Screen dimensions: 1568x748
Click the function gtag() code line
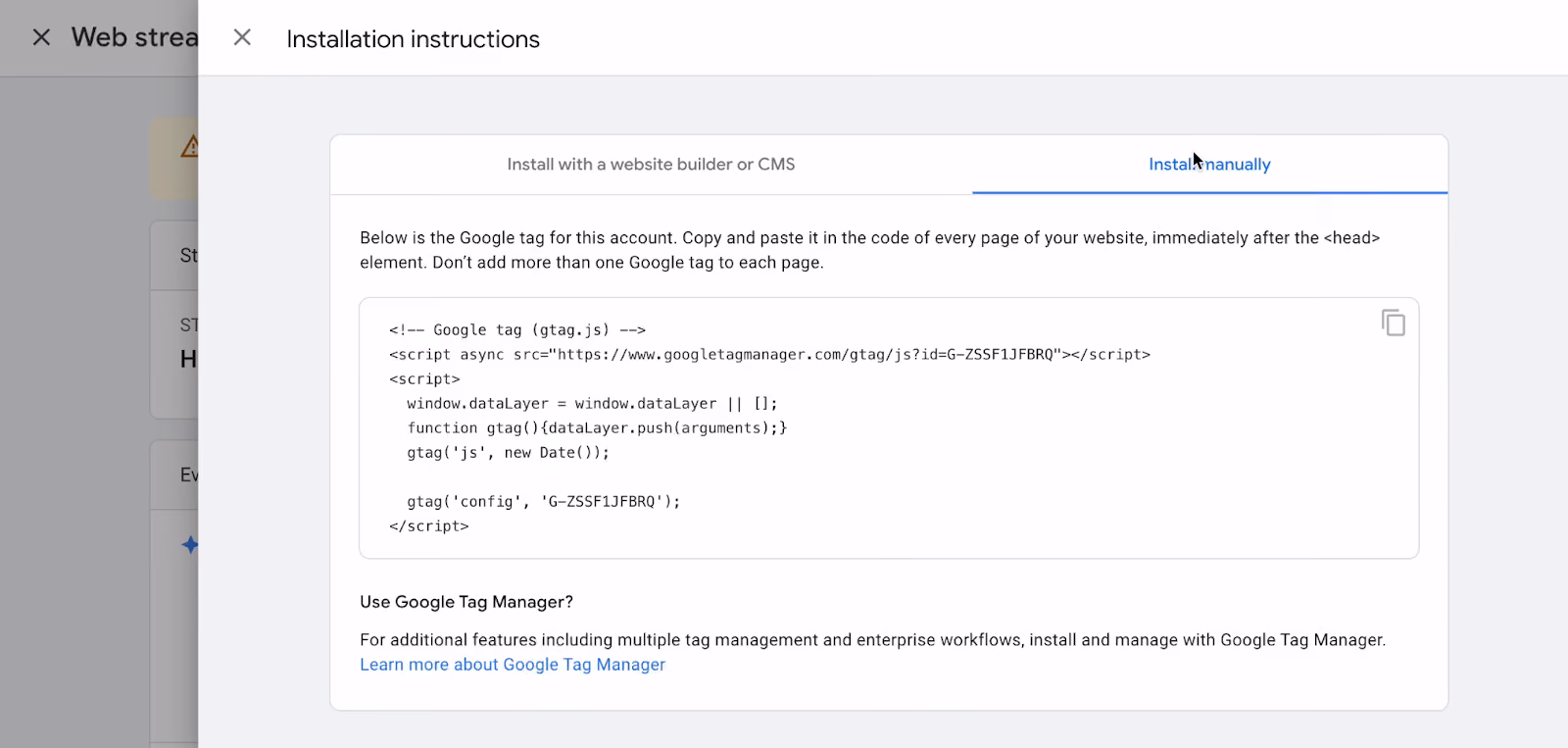[x=597, y=428]
